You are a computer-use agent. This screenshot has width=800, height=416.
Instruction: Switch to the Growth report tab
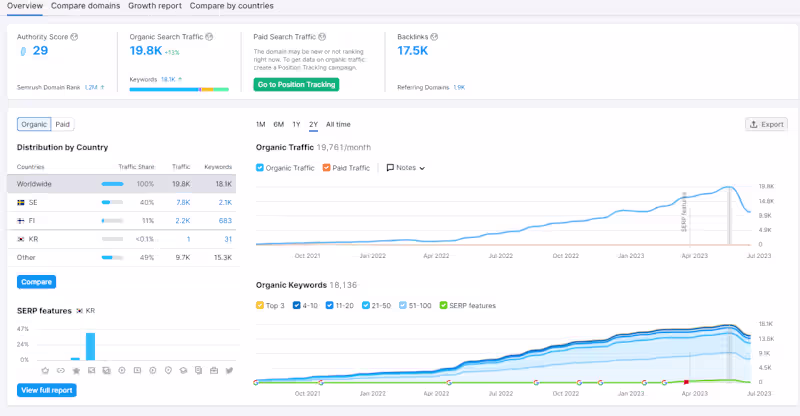click(x=154, y=6)
